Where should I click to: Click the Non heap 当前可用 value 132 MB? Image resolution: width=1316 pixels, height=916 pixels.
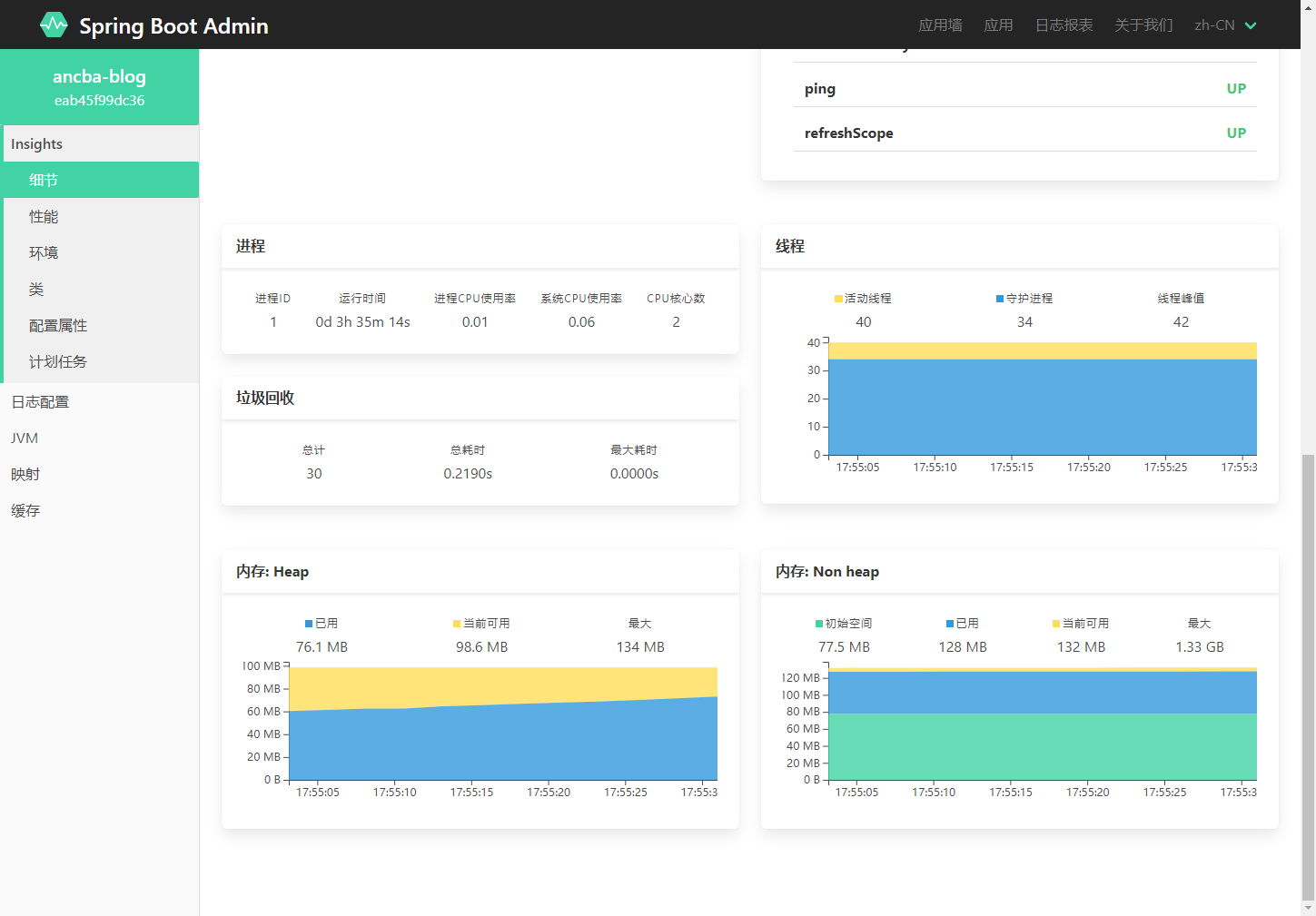tap(1081, 647)
